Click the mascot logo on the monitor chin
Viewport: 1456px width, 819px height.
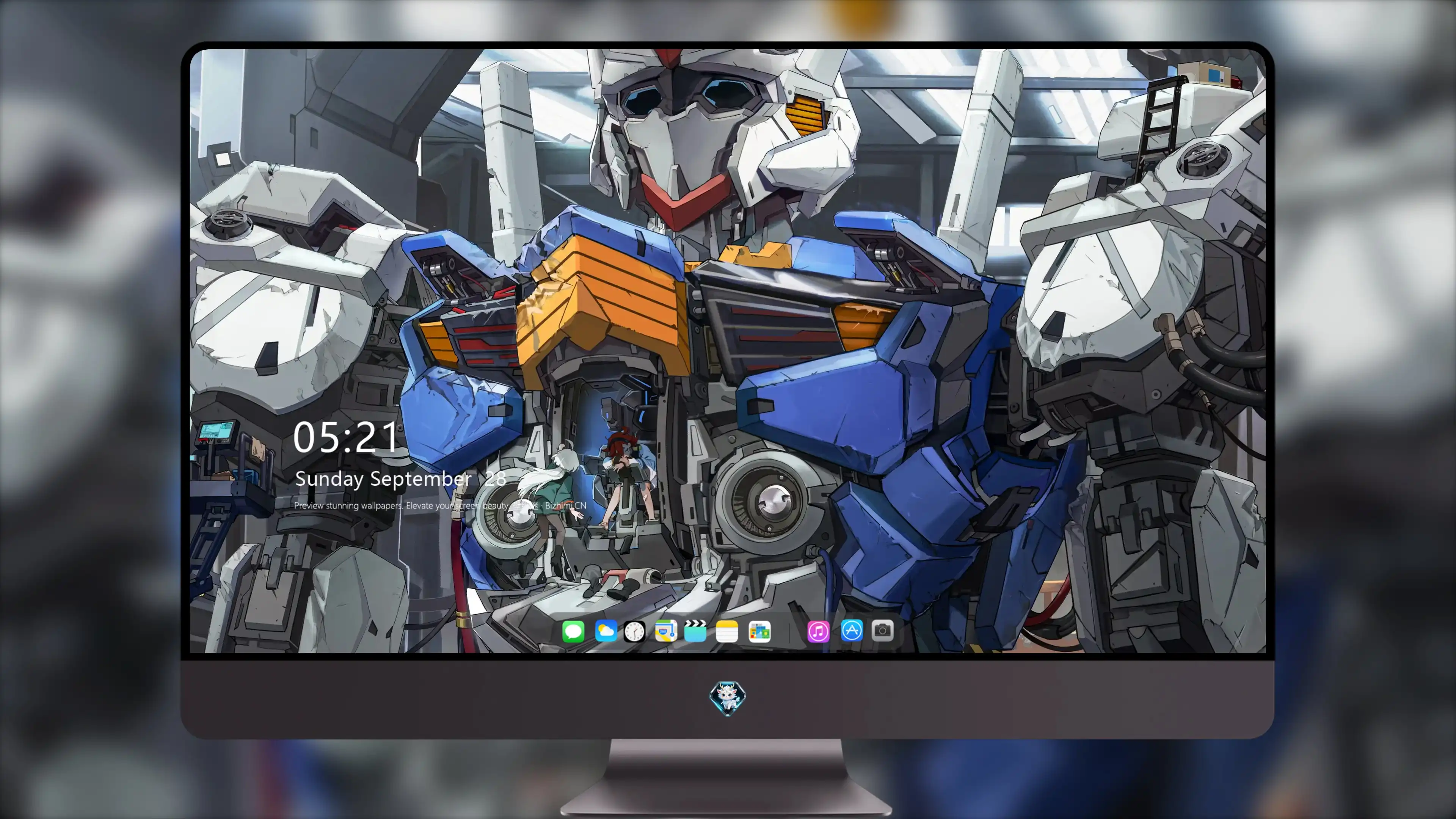[x=728, y=698]
